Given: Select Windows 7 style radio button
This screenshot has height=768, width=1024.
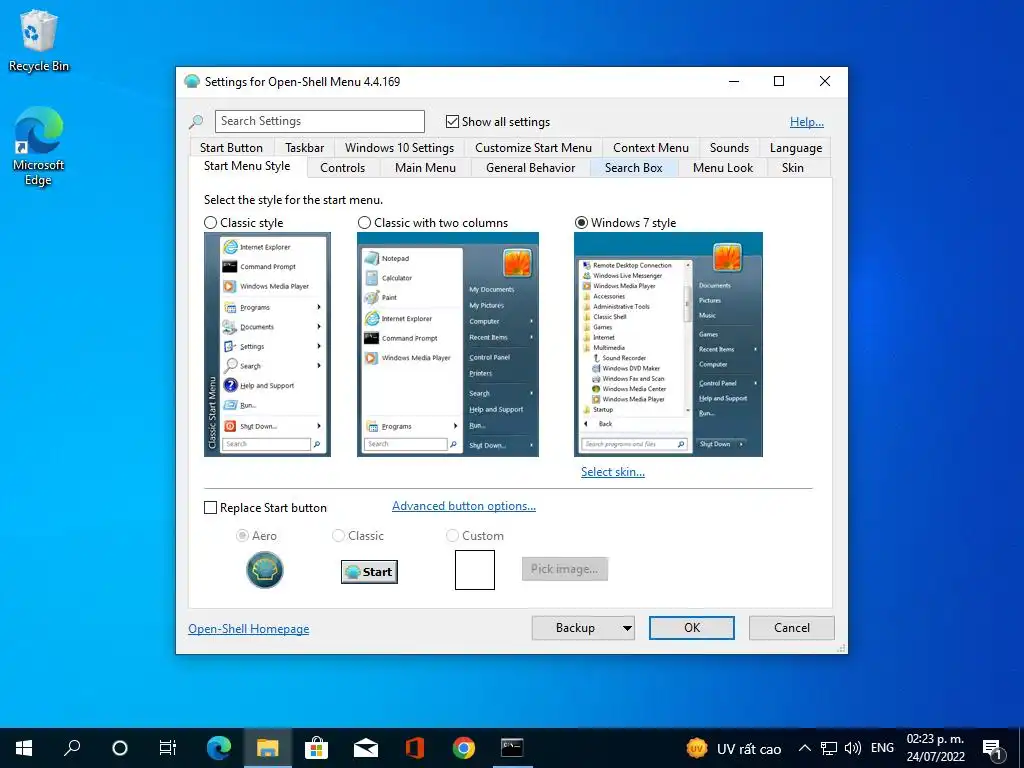Looking at the screenshot, I should click(581, 223).
